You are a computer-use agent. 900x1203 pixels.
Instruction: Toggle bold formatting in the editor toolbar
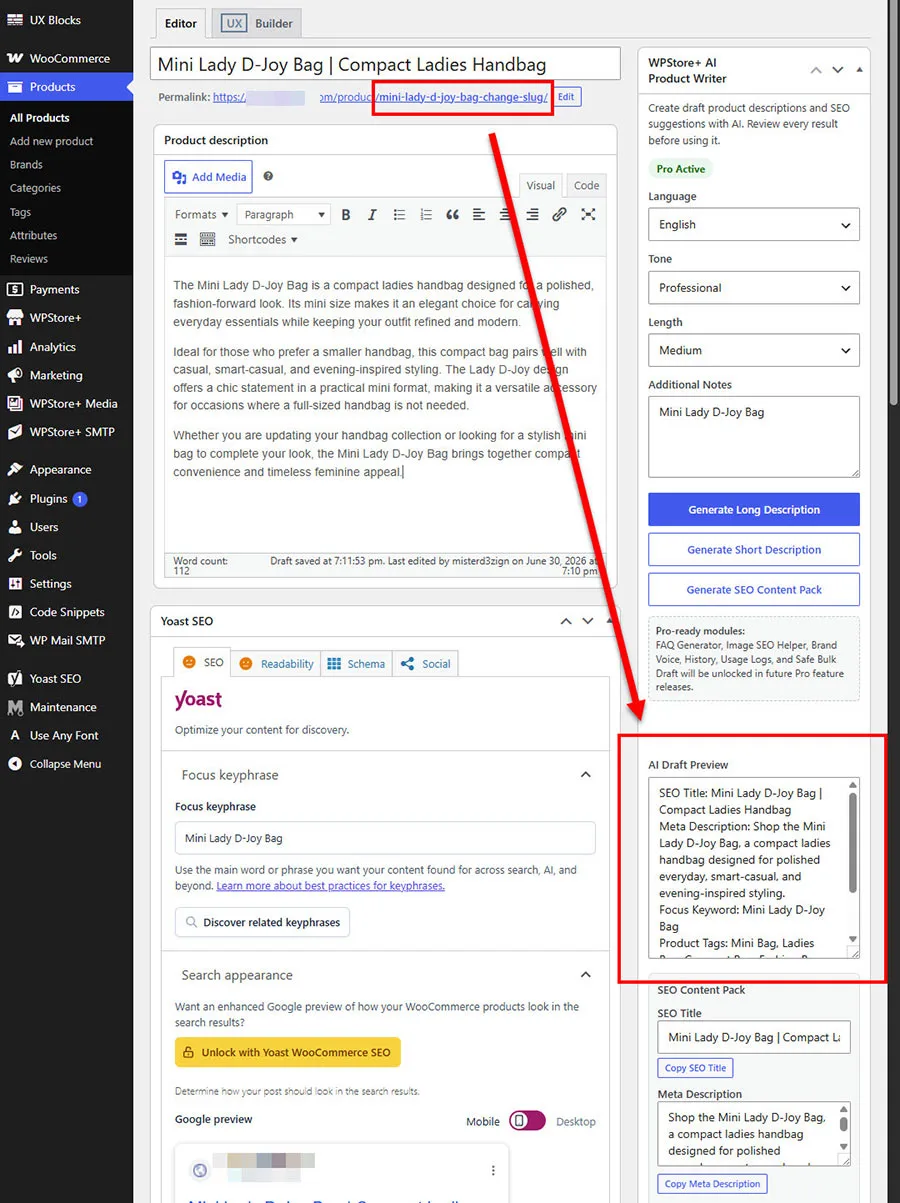346,214
